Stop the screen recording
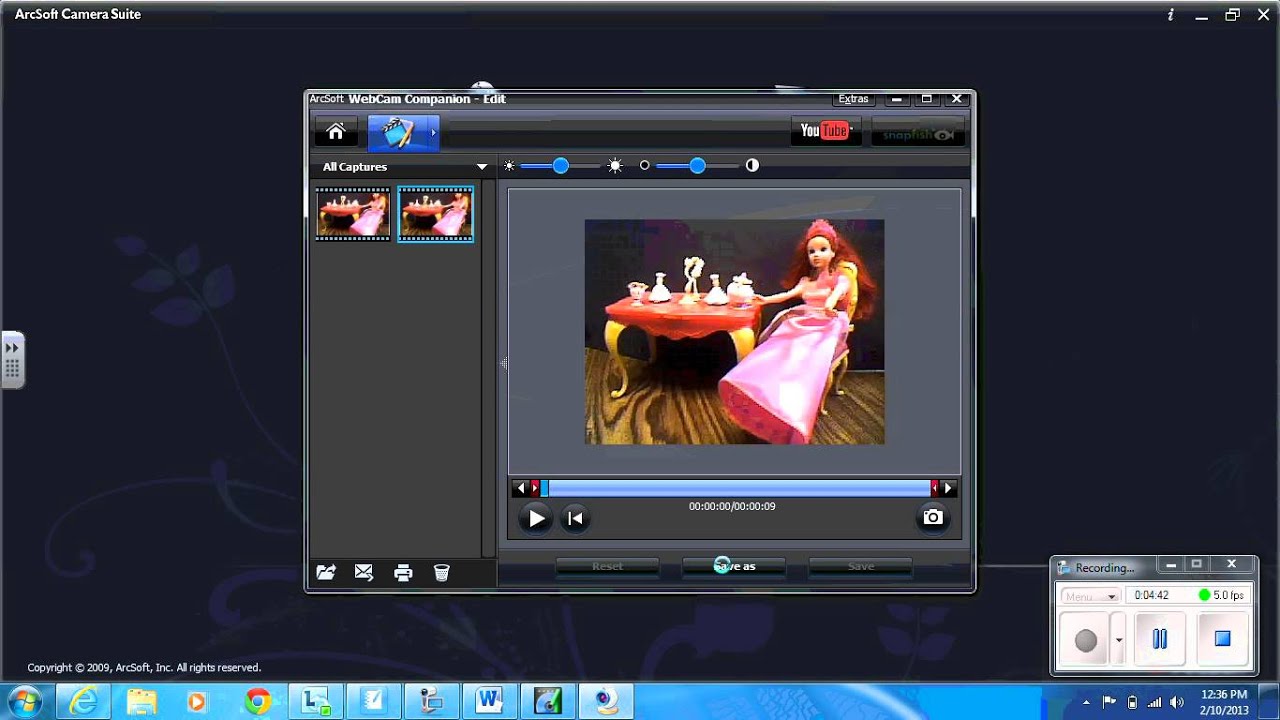 (x=1222, y=639)
